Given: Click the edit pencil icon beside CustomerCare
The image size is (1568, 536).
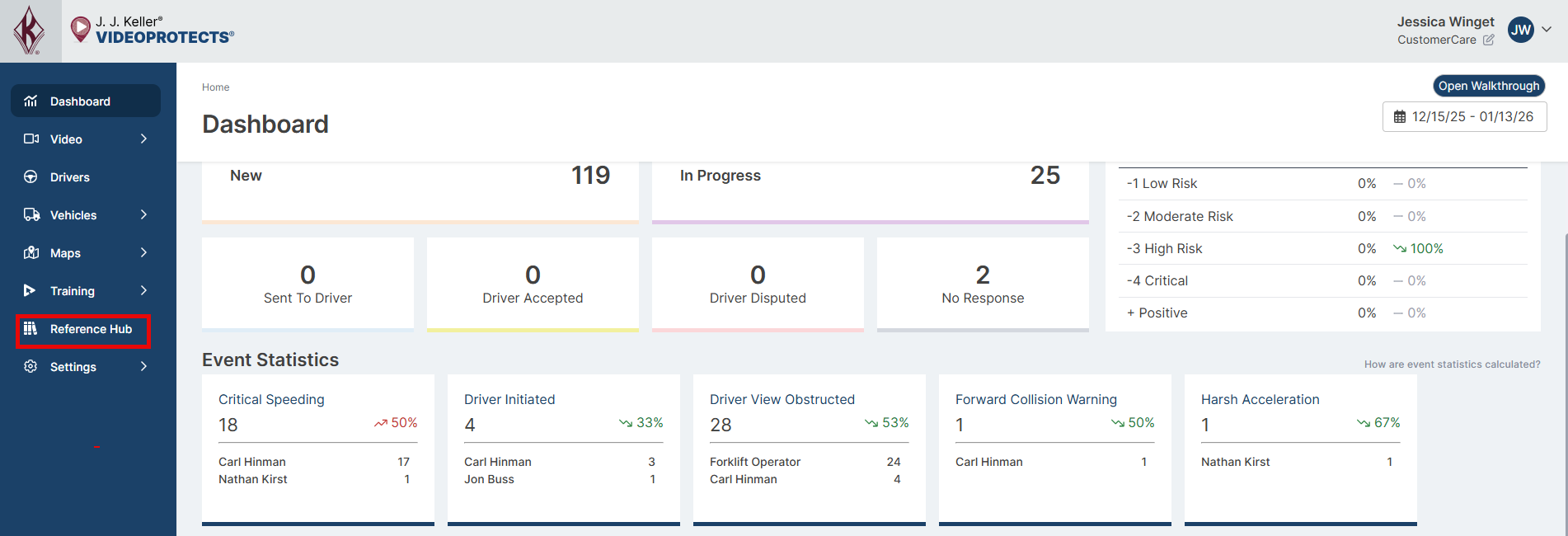Looking at the screenshot, I should point(1488,40).
